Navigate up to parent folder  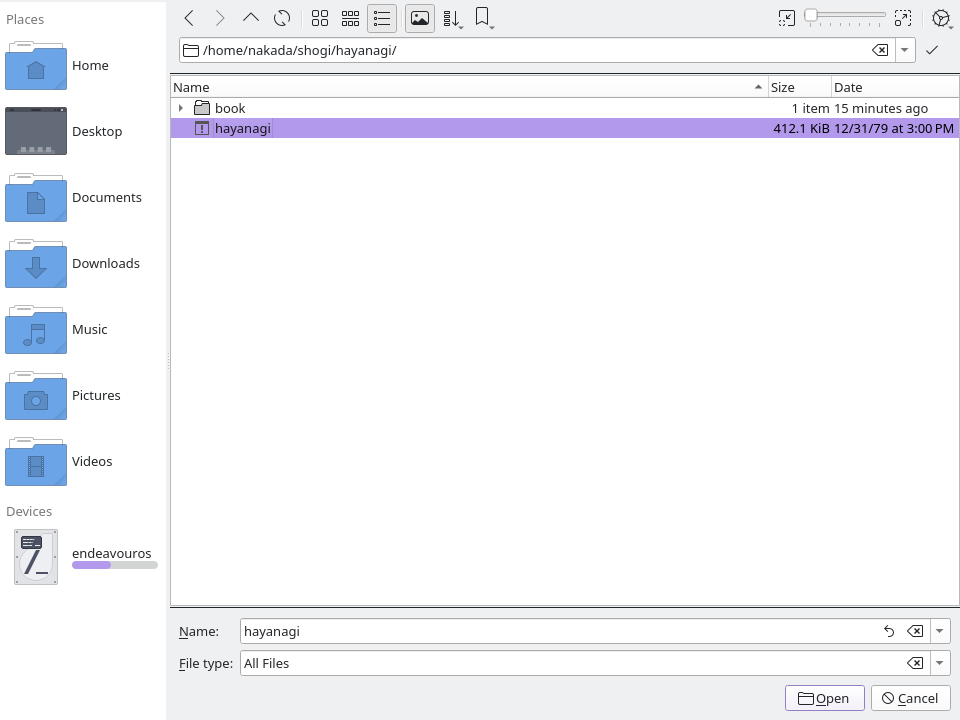tap(250, 18)
